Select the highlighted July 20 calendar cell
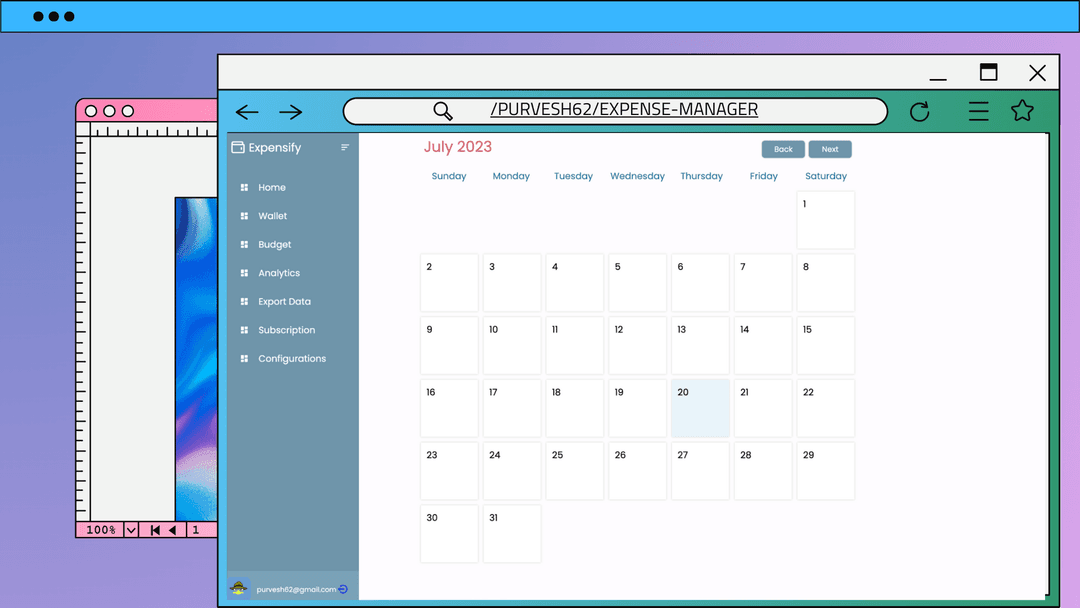1080x608 pixels. [x=700, y=408]
